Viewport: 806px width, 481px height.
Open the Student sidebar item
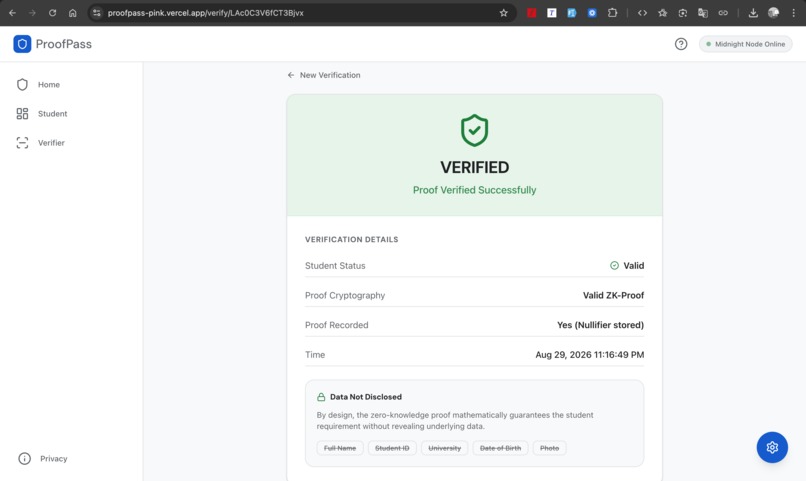tap(52, 114)
